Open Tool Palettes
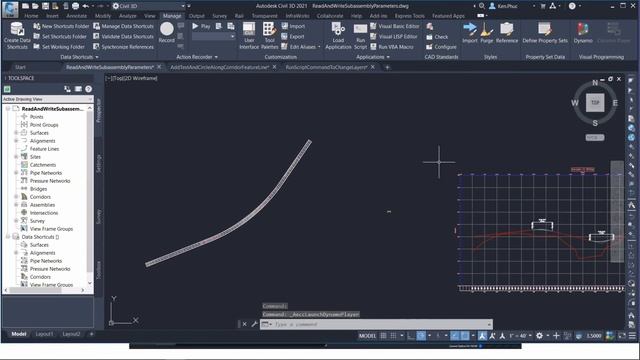Screen dimensions: 640x360 click(269, 36)
